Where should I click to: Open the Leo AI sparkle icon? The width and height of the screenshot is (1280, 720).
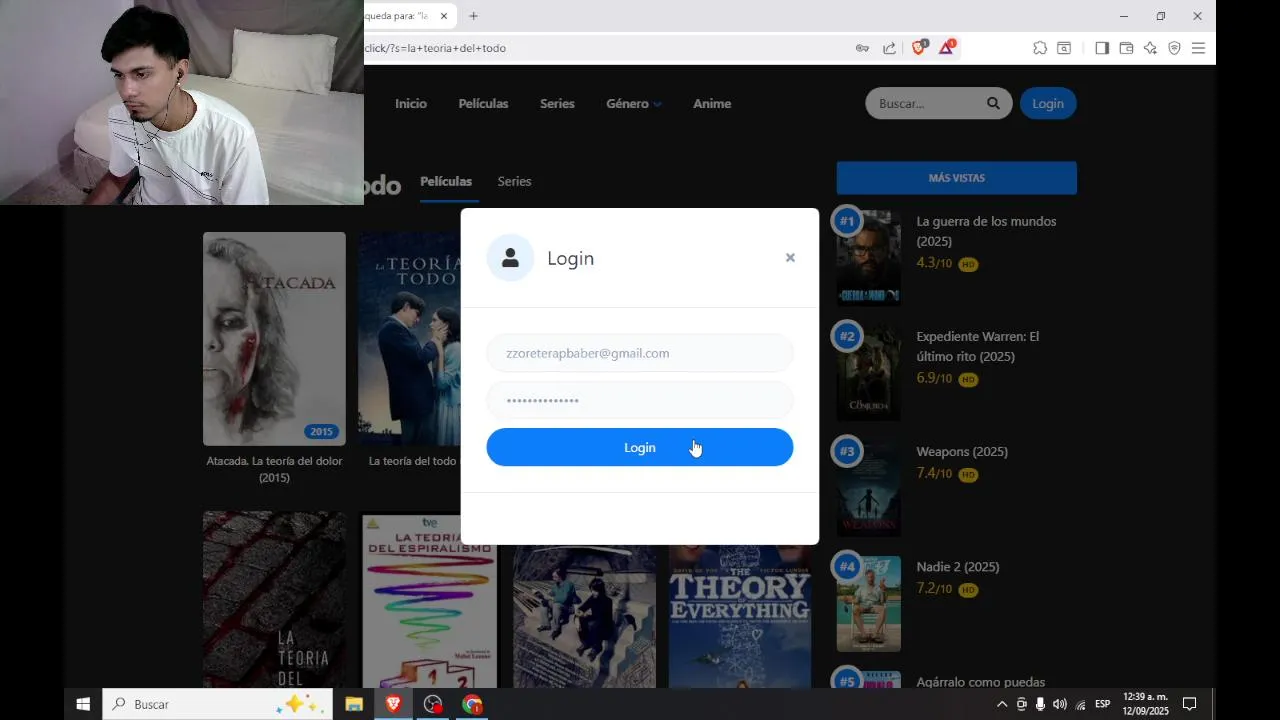[x=1150, y=48]
